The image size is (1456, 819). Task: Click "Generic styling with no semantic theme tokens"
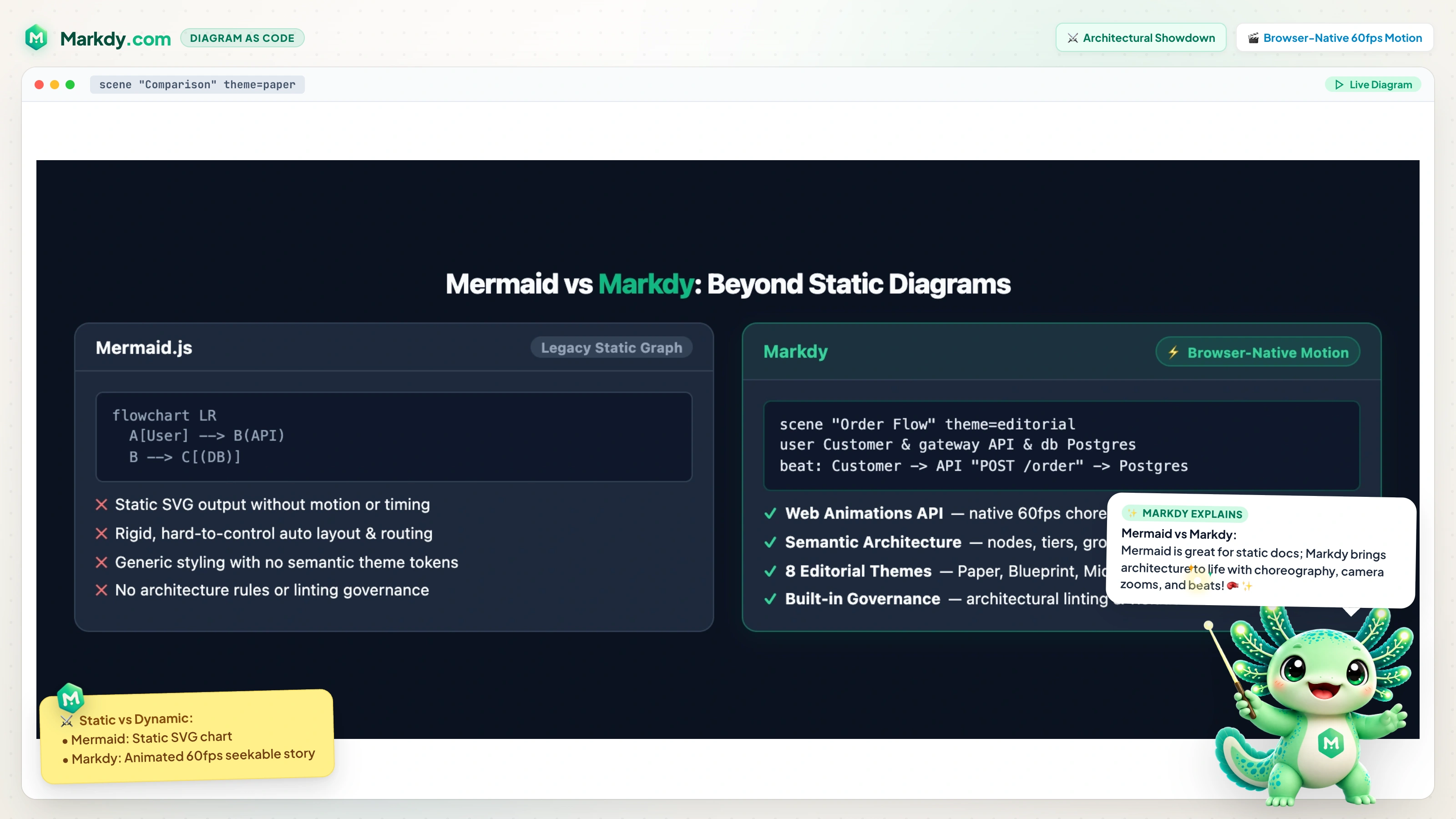(287, 562)
